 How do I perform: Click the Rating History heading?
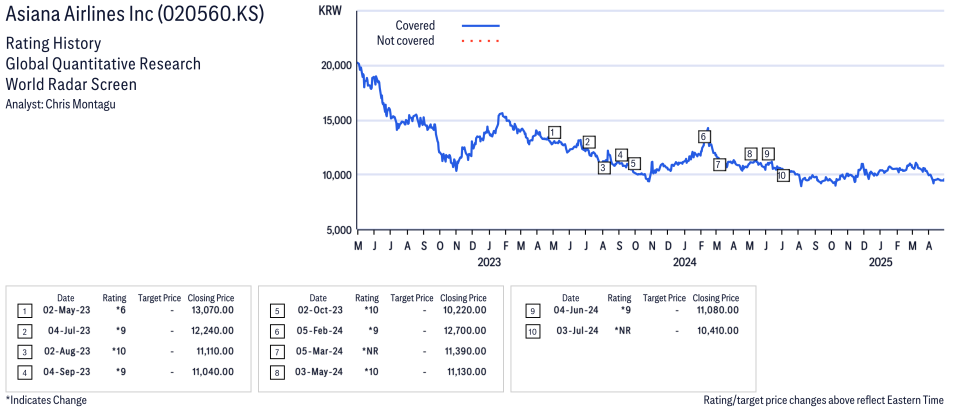(53, 44)
